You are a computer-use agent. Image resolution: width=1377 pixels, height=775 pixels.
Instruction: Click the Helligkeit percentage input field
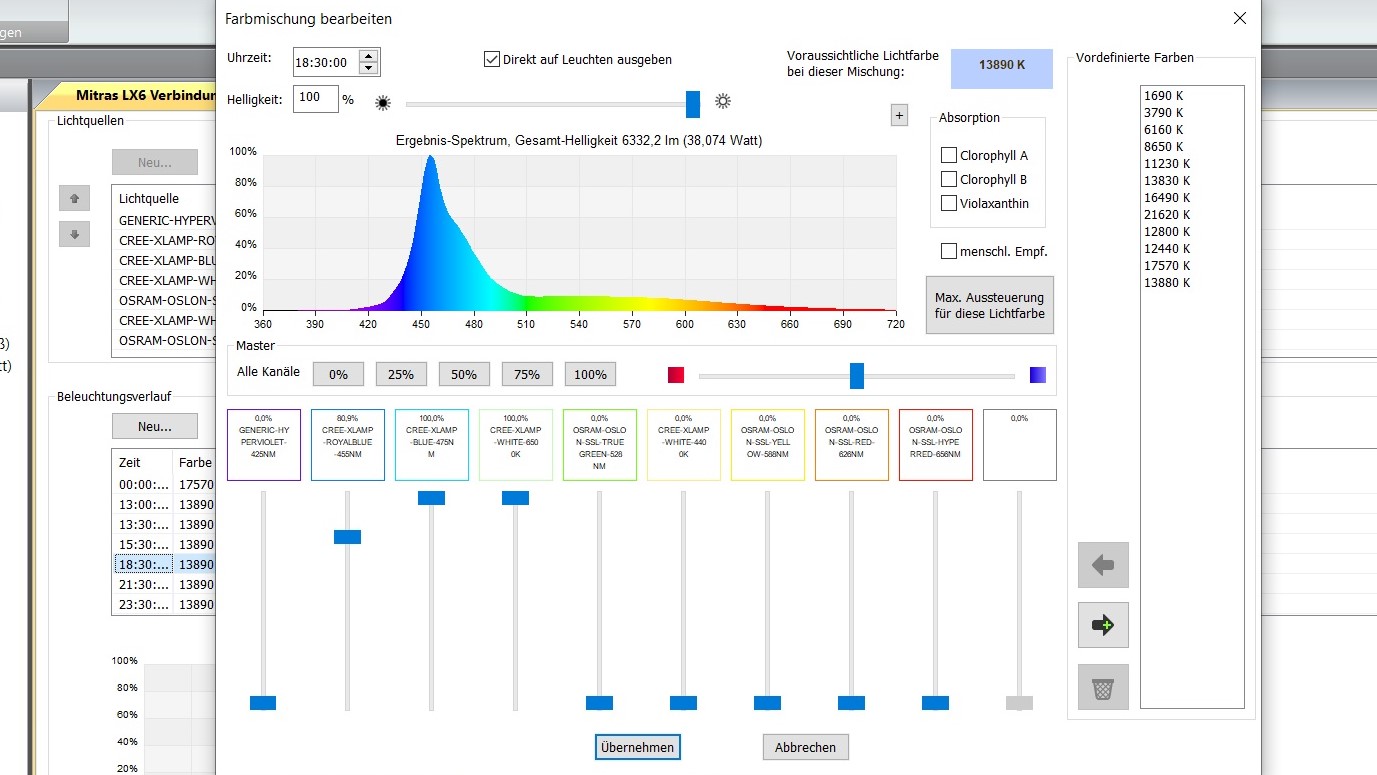click(x=315, y=98)
